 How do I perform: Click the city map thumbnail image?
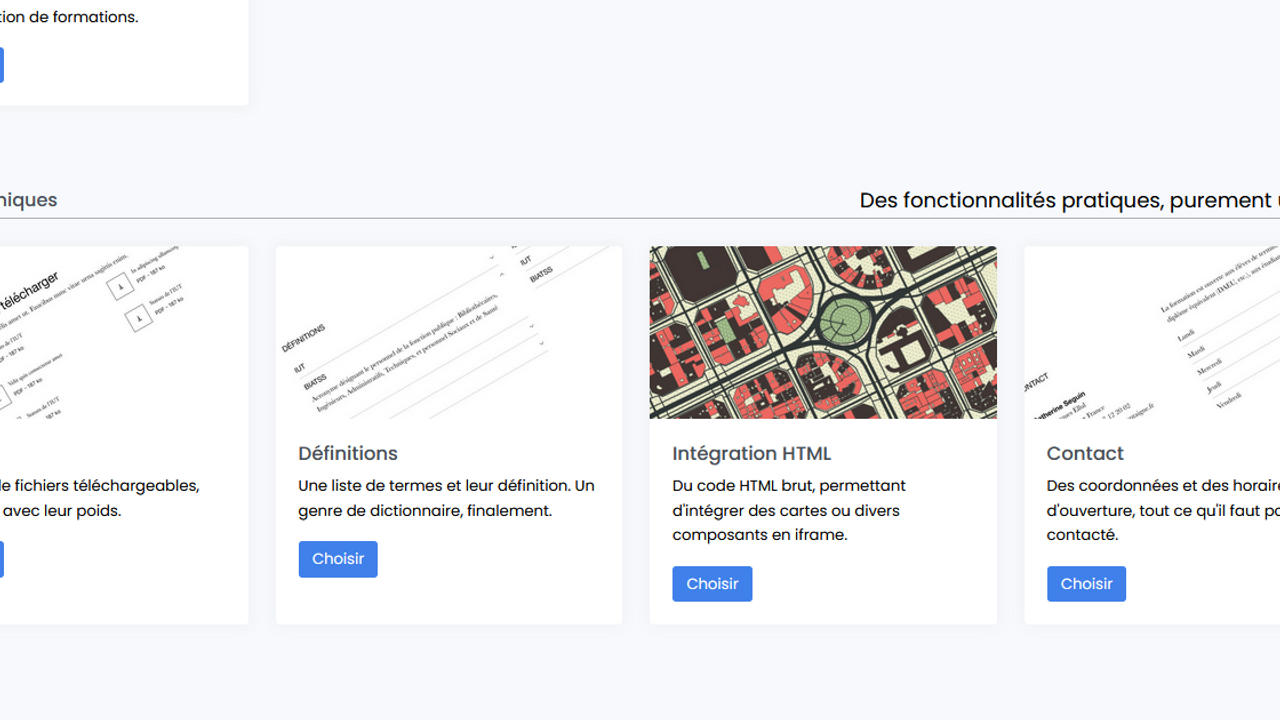tap(822, 332)
